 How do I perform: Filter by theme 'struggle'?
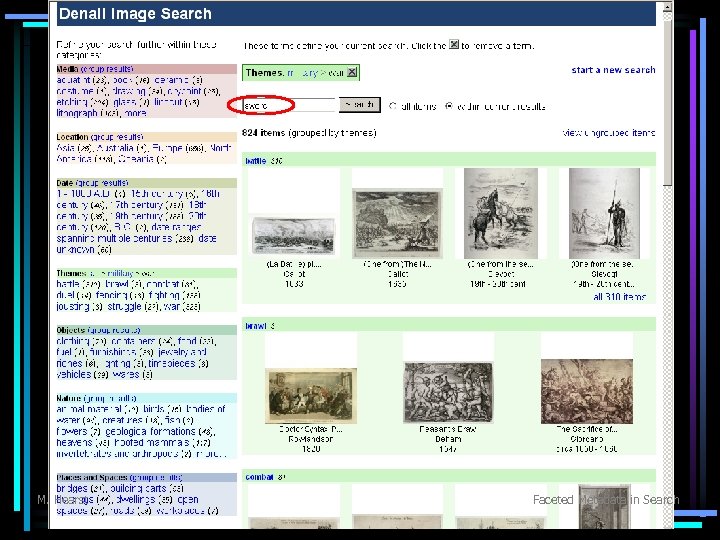pyautogui.click(x=124, y=306)
